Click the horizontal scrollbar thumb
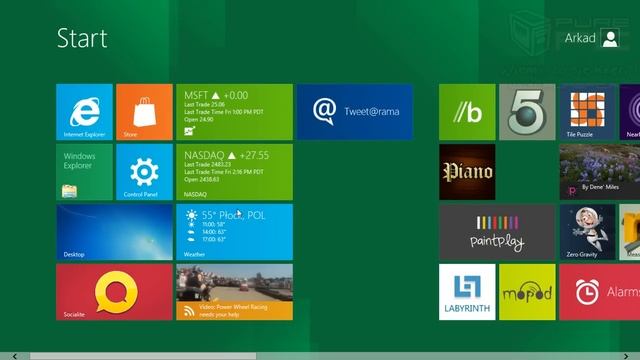Viewport: 640px width, 360px height. [143, 356]
